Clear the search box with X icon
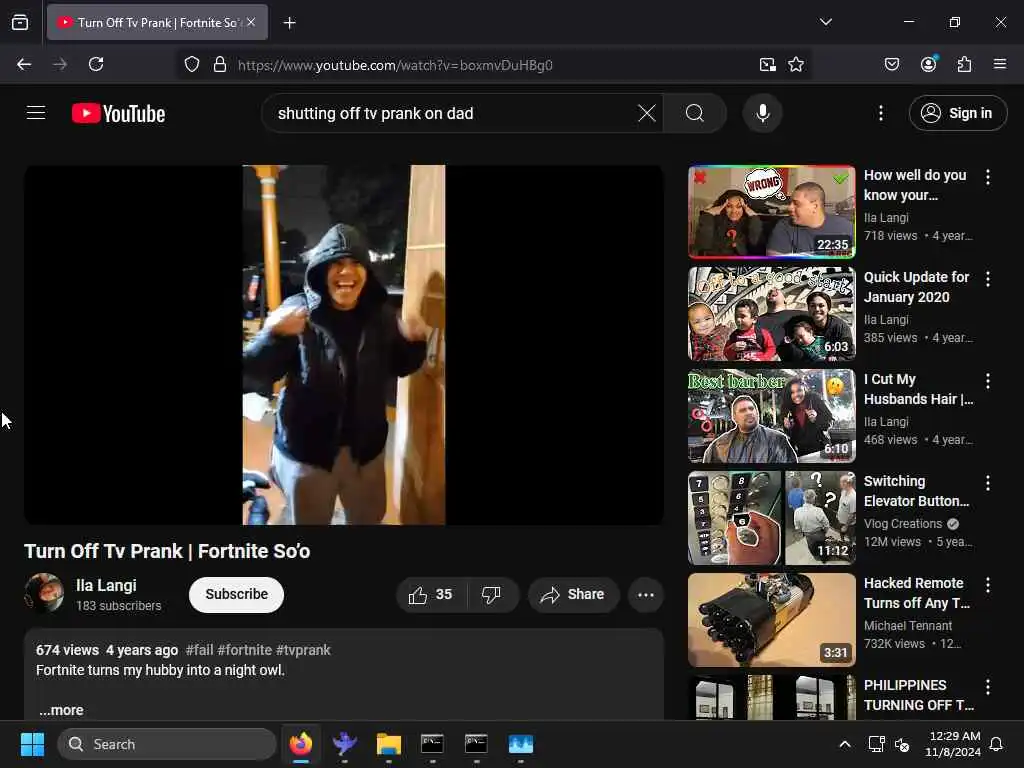This screenshot has width=1024, height=768. 647,113
